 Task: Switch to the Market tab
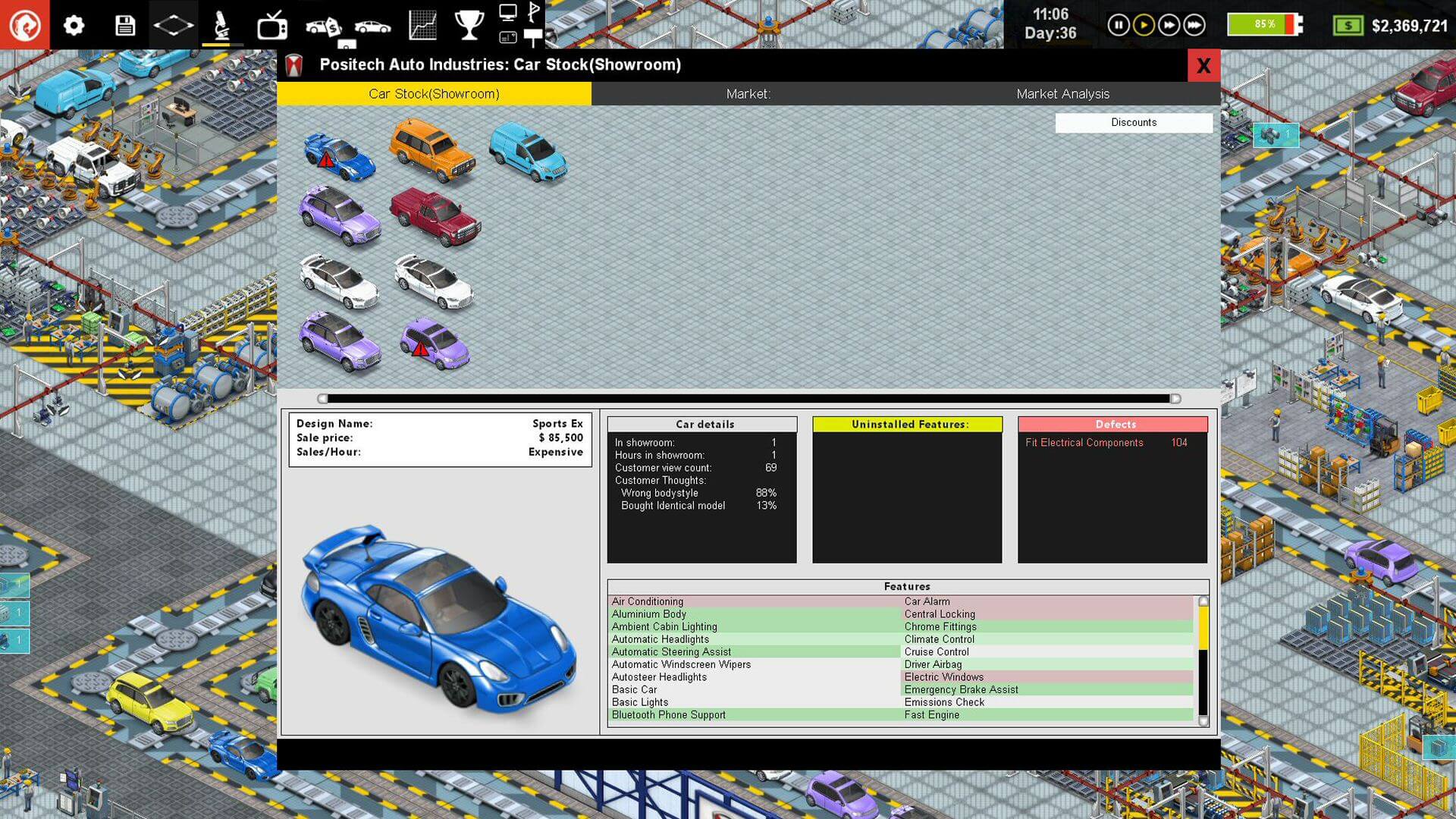point(748,93)
